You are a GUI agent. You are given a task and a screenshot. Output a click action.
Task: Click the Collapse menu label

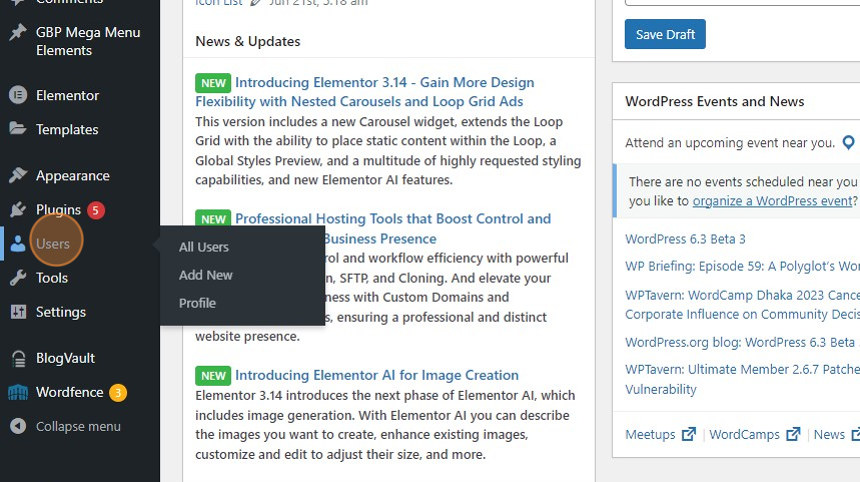(x=78, y=426)
